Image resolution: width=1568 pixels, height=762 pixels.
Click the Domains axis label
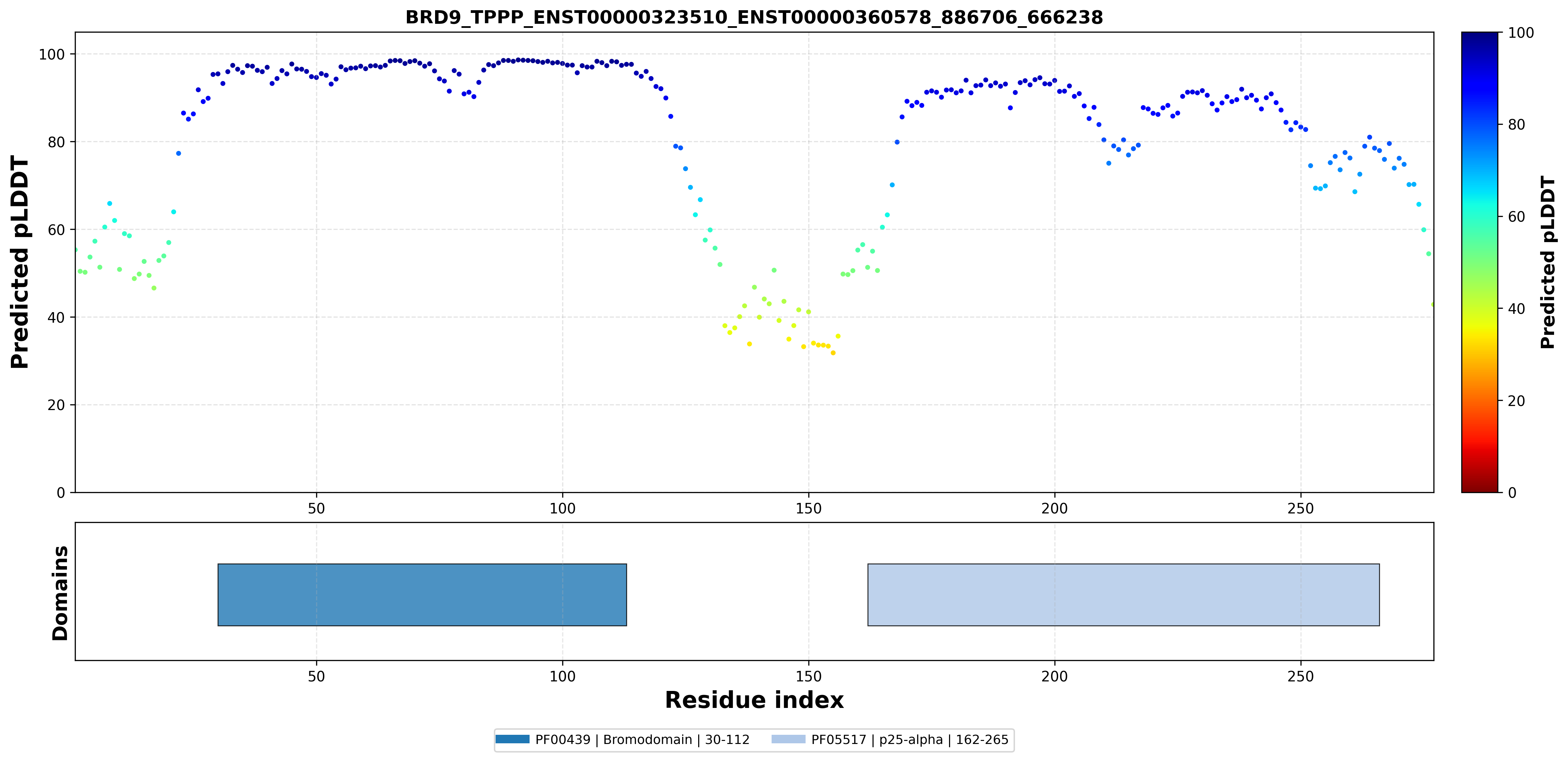[x=60, y=593]
